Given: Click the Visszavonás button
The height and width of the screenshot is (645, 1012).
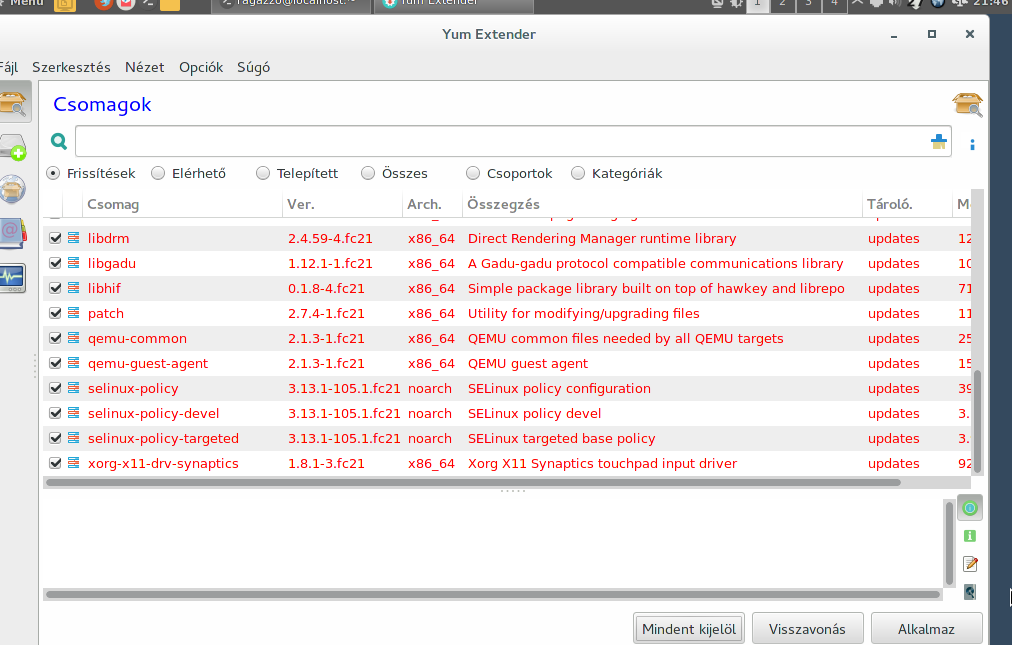Looking at the screenshot, I should tap(807, 629).
